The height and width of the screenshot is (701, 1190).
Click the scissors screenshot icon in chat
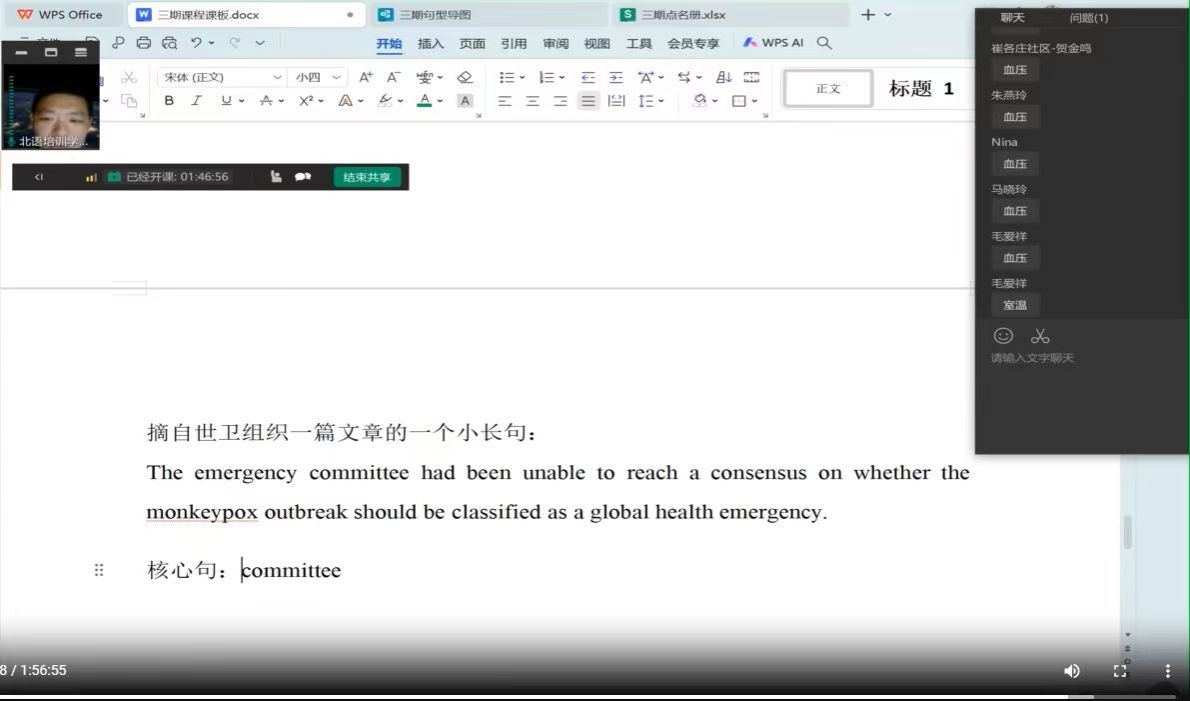click(1040, 336)
